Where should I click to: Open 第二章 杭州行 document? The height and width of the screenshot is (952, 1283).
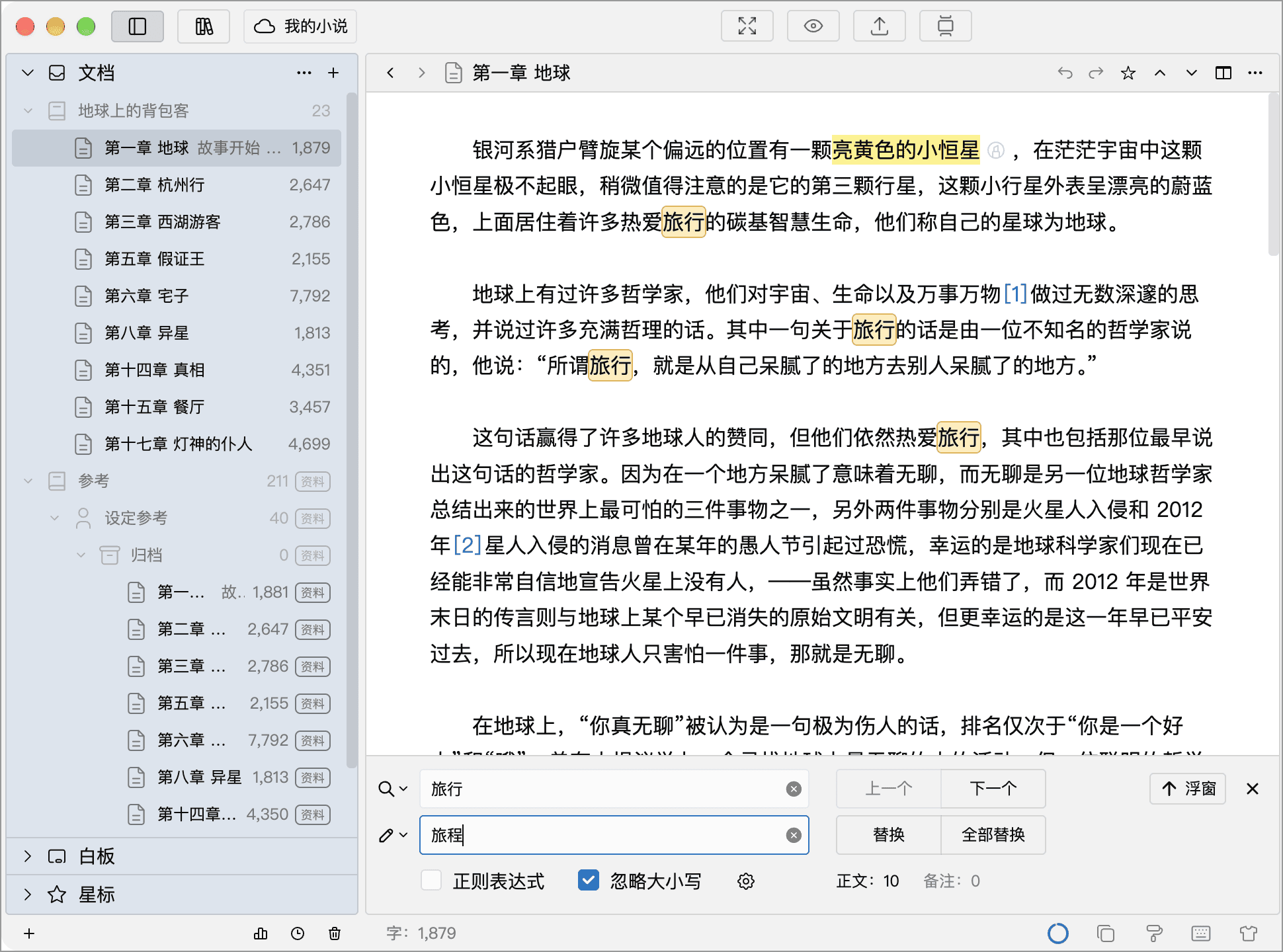177,184
